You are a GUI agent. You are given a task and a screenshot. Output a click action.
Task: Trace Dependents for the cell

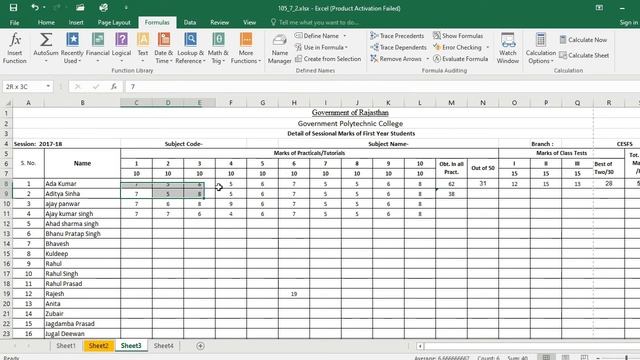(x=398, y=47)
